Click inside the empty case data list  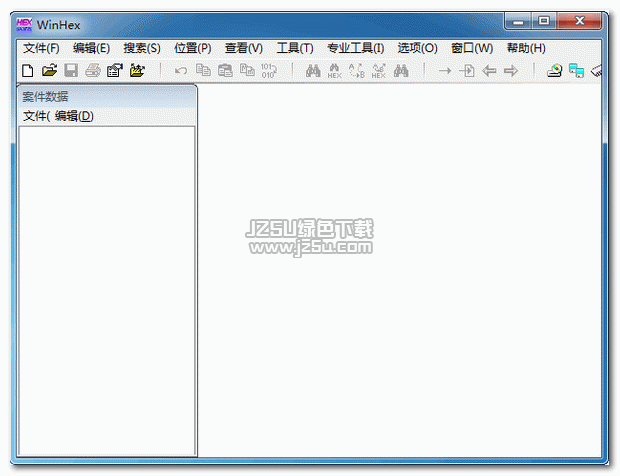coord(107,291)
